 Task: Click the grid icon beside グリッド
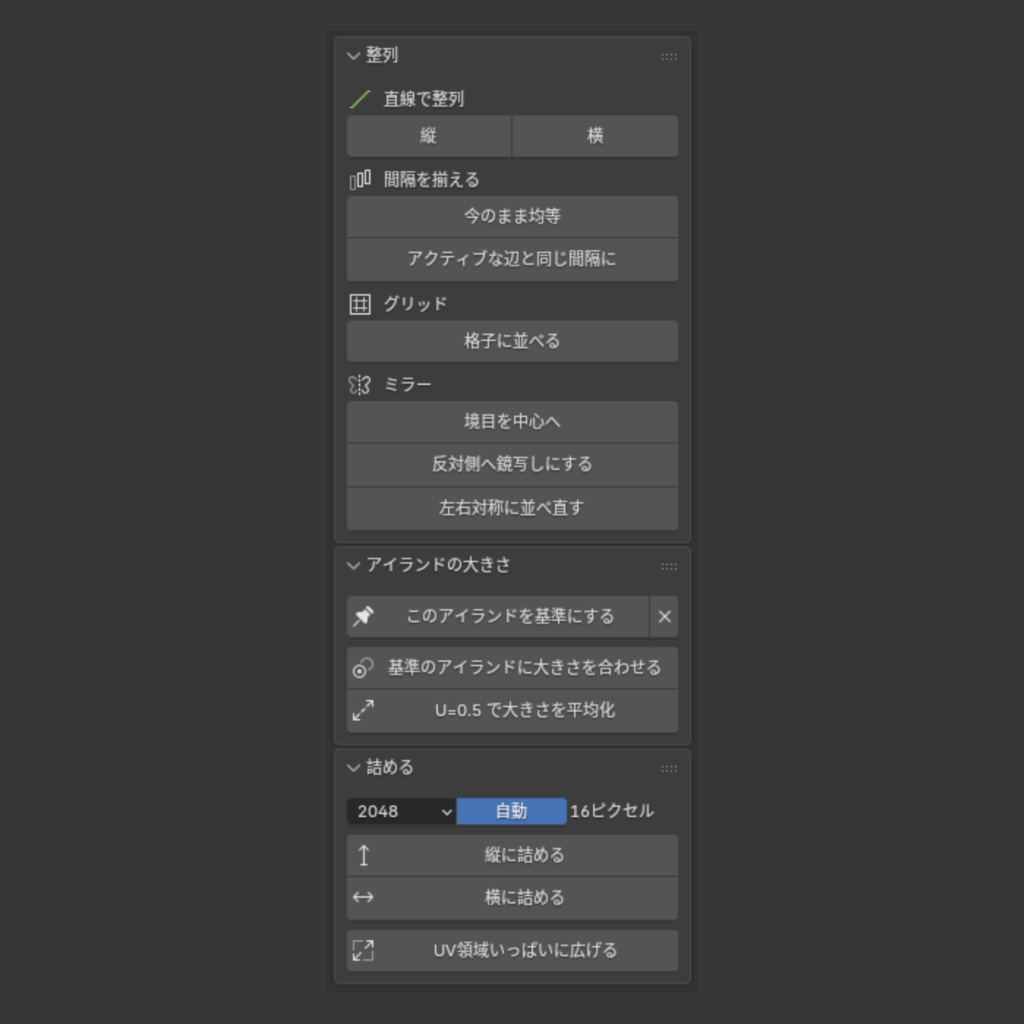[360, 304]
